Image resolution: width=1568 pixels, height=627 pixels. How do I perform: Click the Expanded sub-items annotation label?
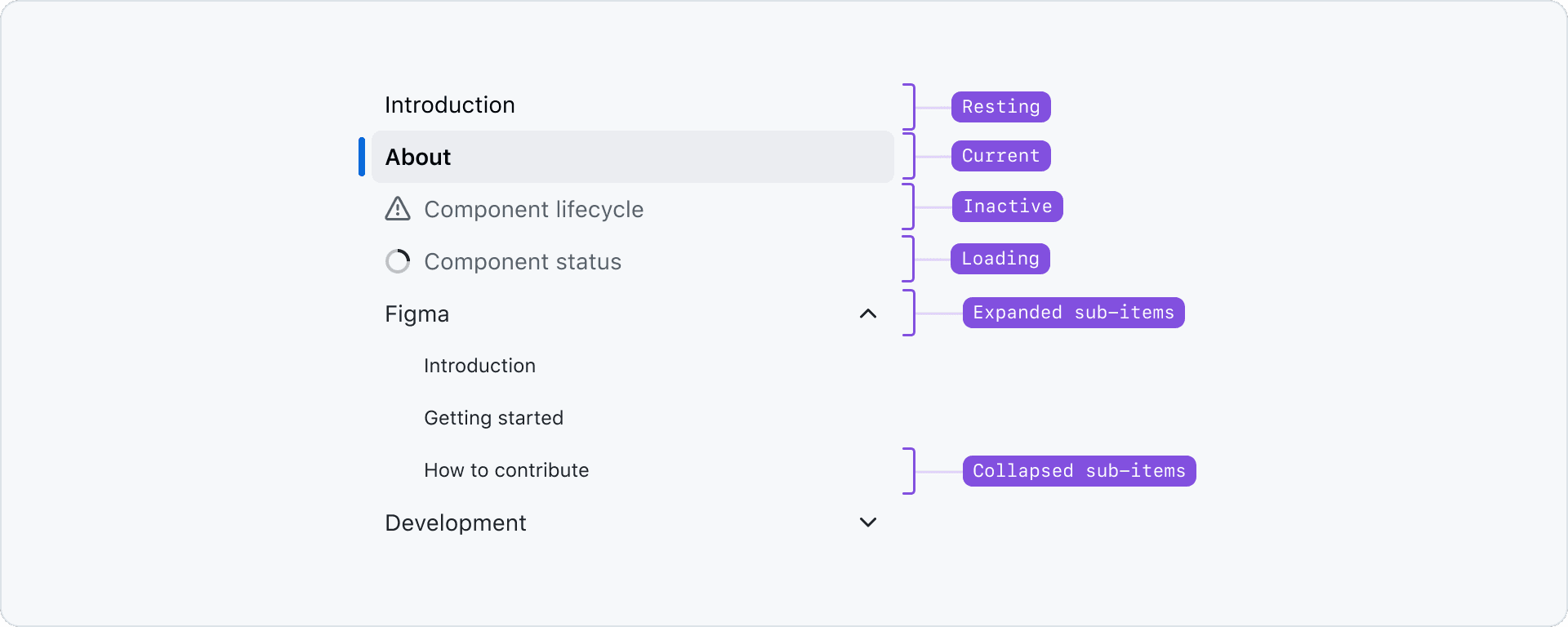point(1073,313)
